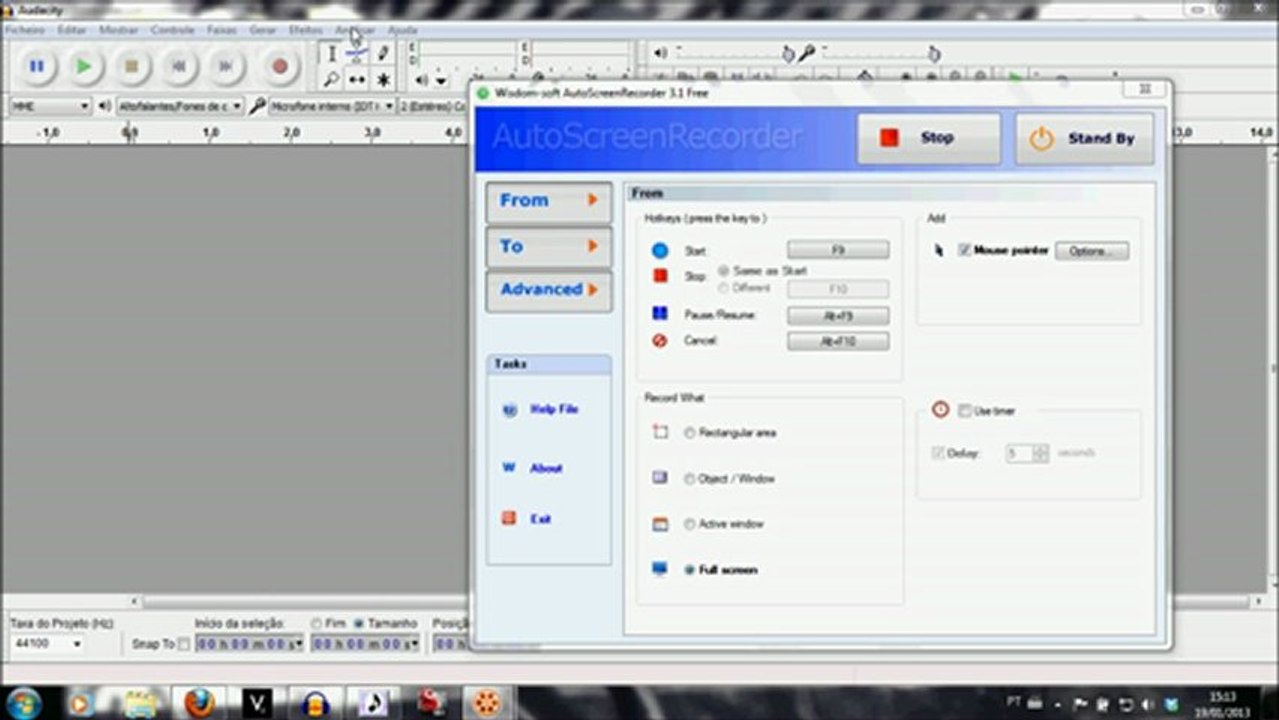Click the timer clock icon
This screenshot has width=1279, height=720.
coord(940,410)
